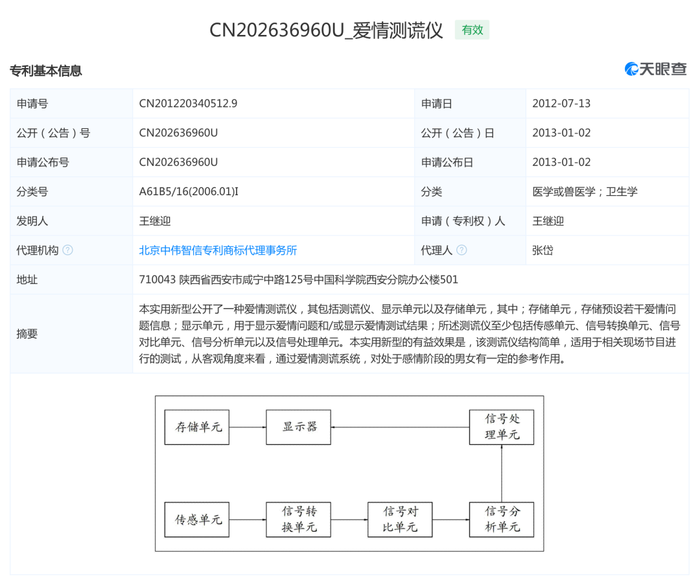Screen dimensions: 700x583
Task: Click the 发明人 label cell
Action: 71,221
